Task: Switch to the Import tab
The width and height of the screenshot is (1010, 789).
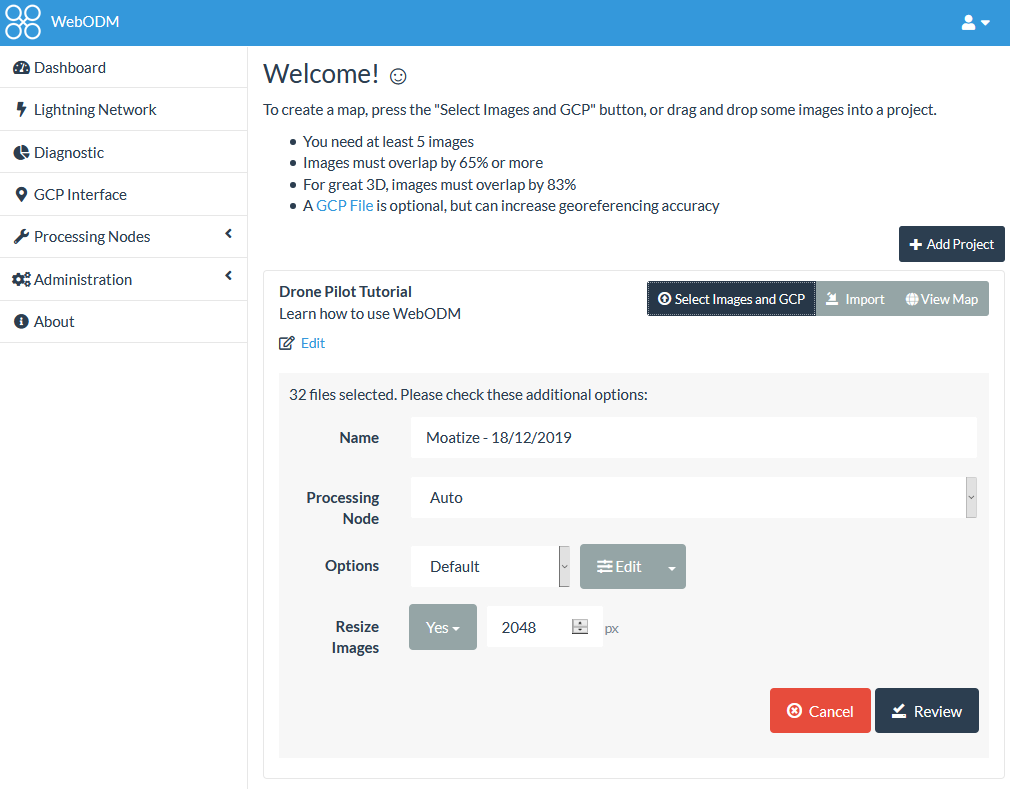Action: click(x=855, y=298)
